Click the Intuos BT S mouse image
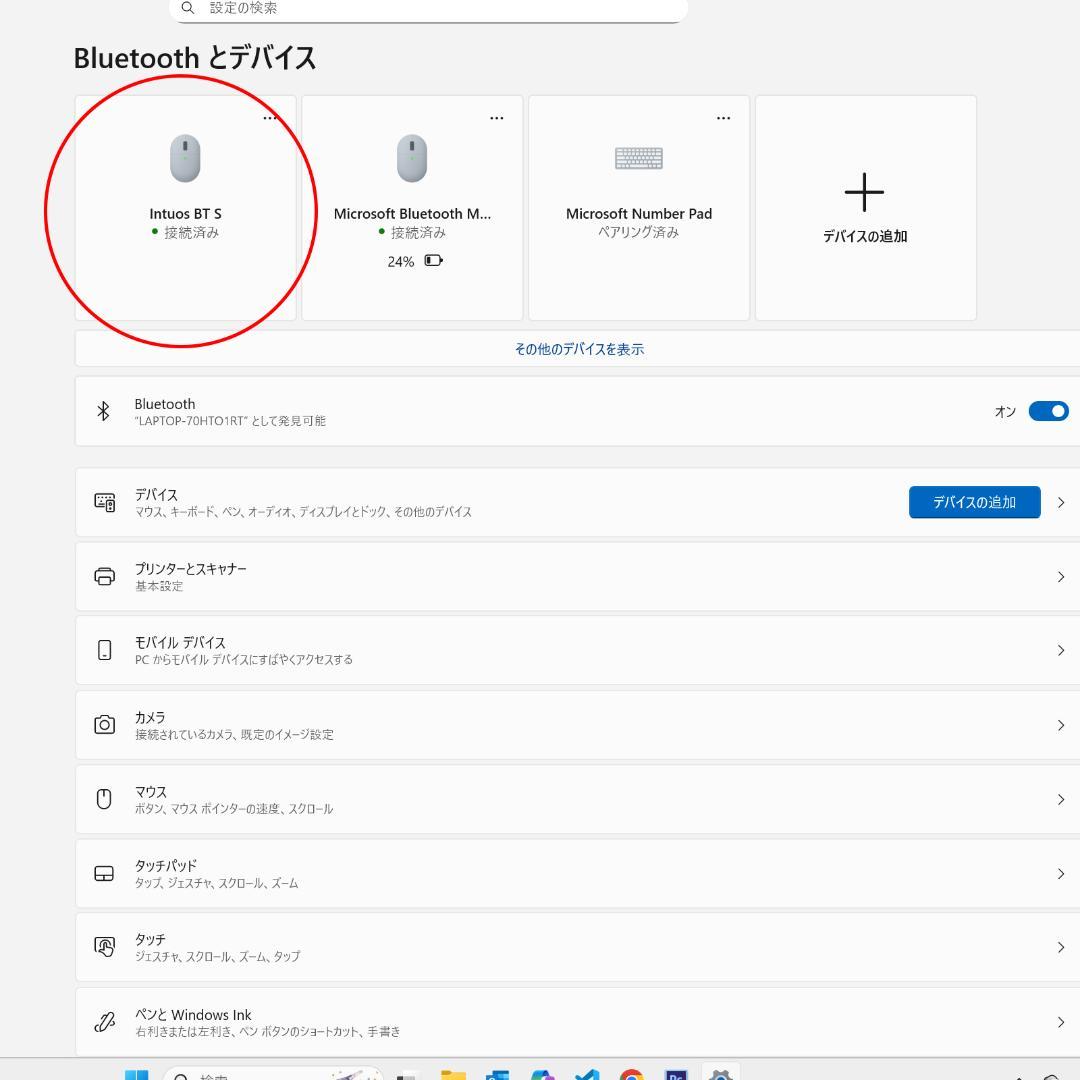Viewport: 1080px width, 1080px height. (185, 158)
